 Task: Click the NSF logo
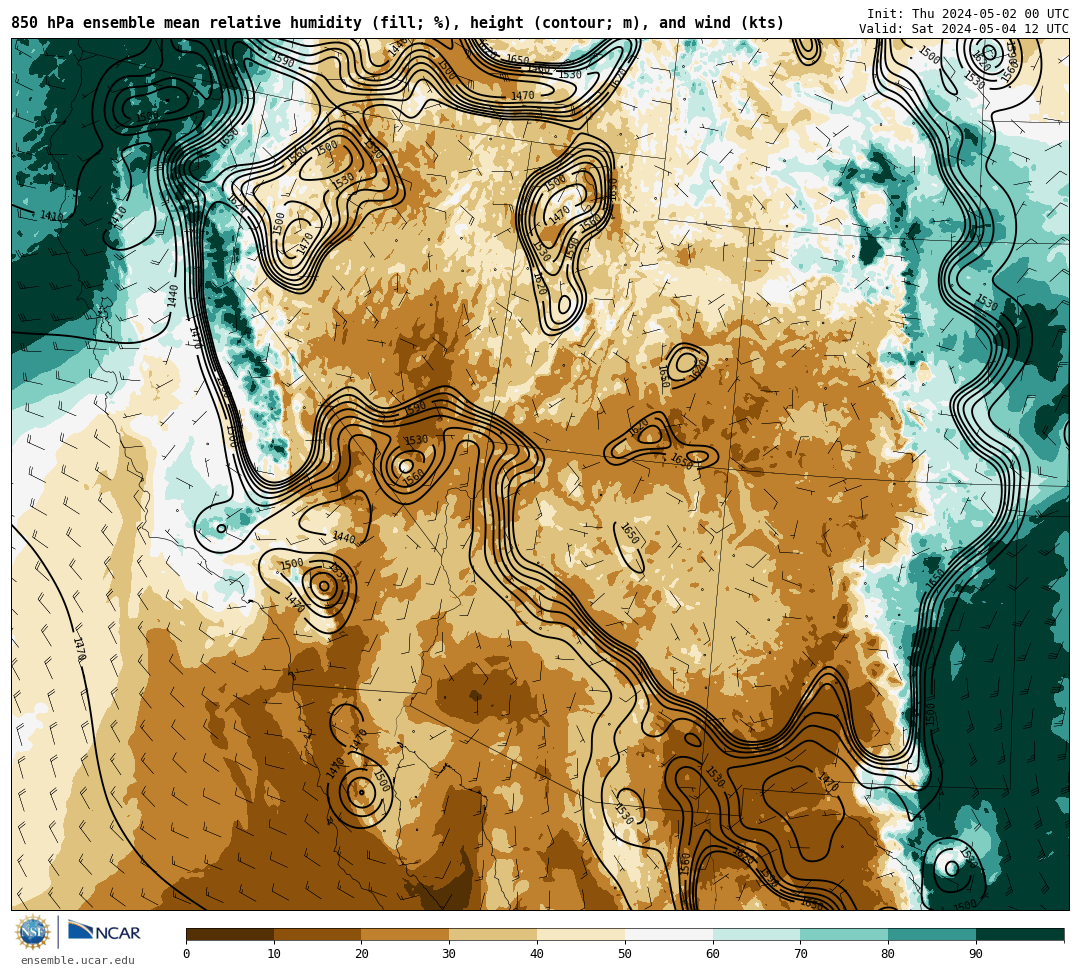33,932
